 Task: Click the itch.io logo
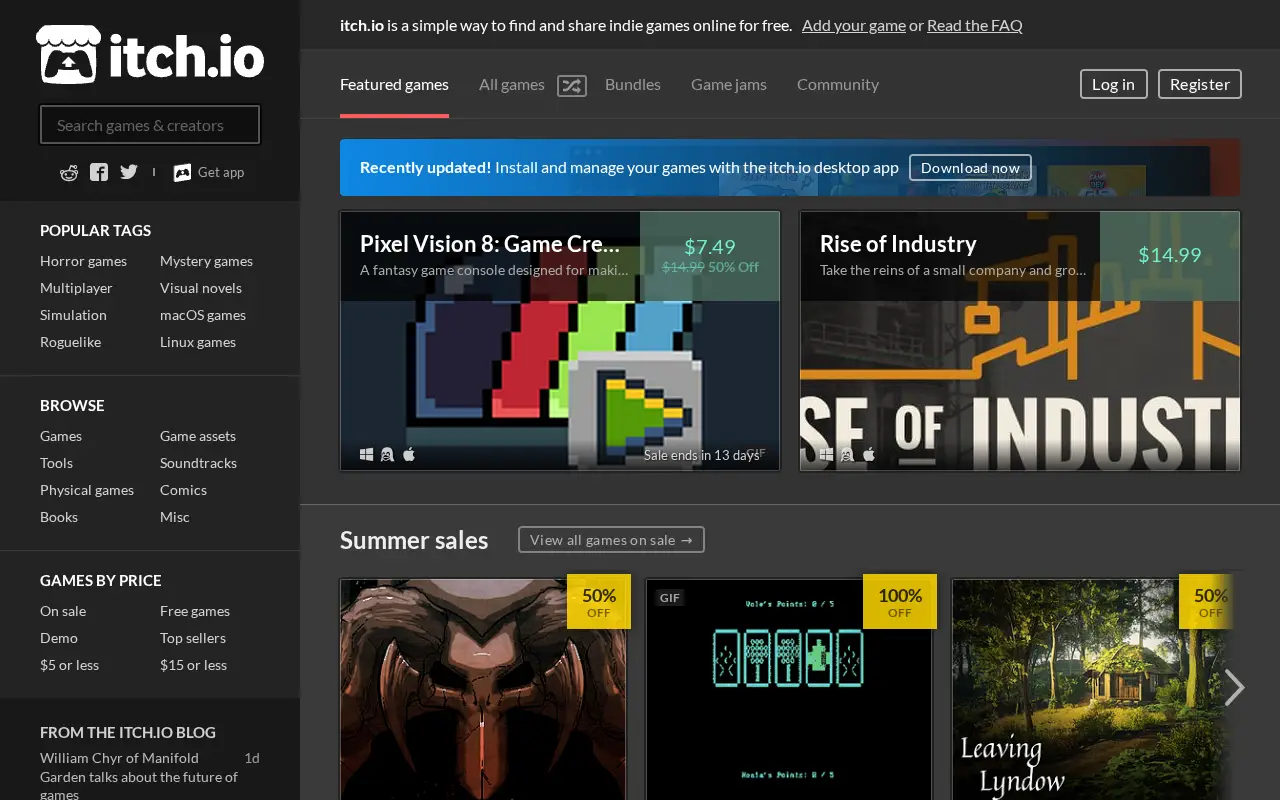click(150, 55)
